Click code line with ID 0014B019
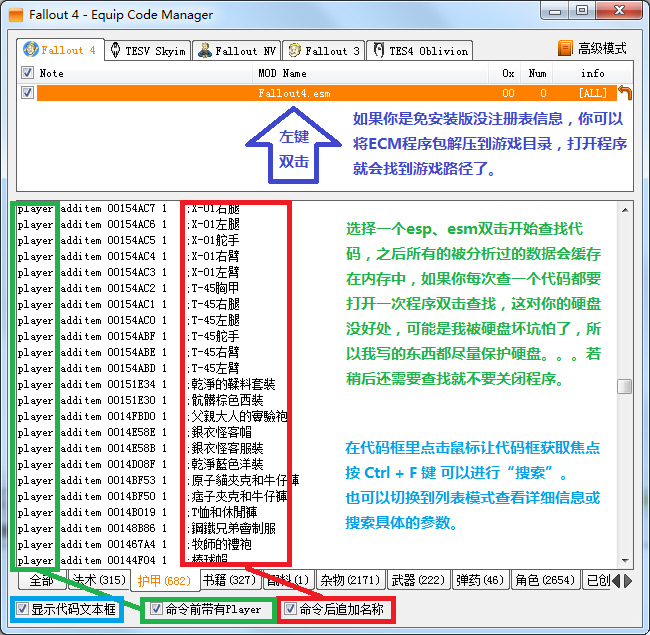The height and width of the screenshot is (635, 650). tap(137, 513)
